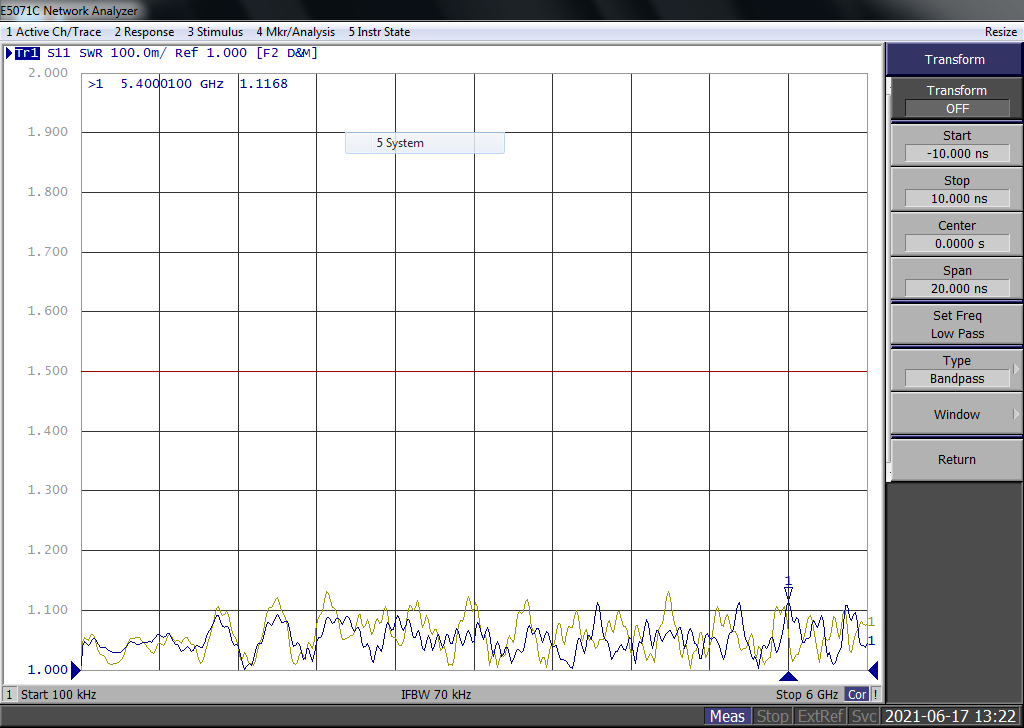Click the reference position triangle at left axis

point(76,669)
